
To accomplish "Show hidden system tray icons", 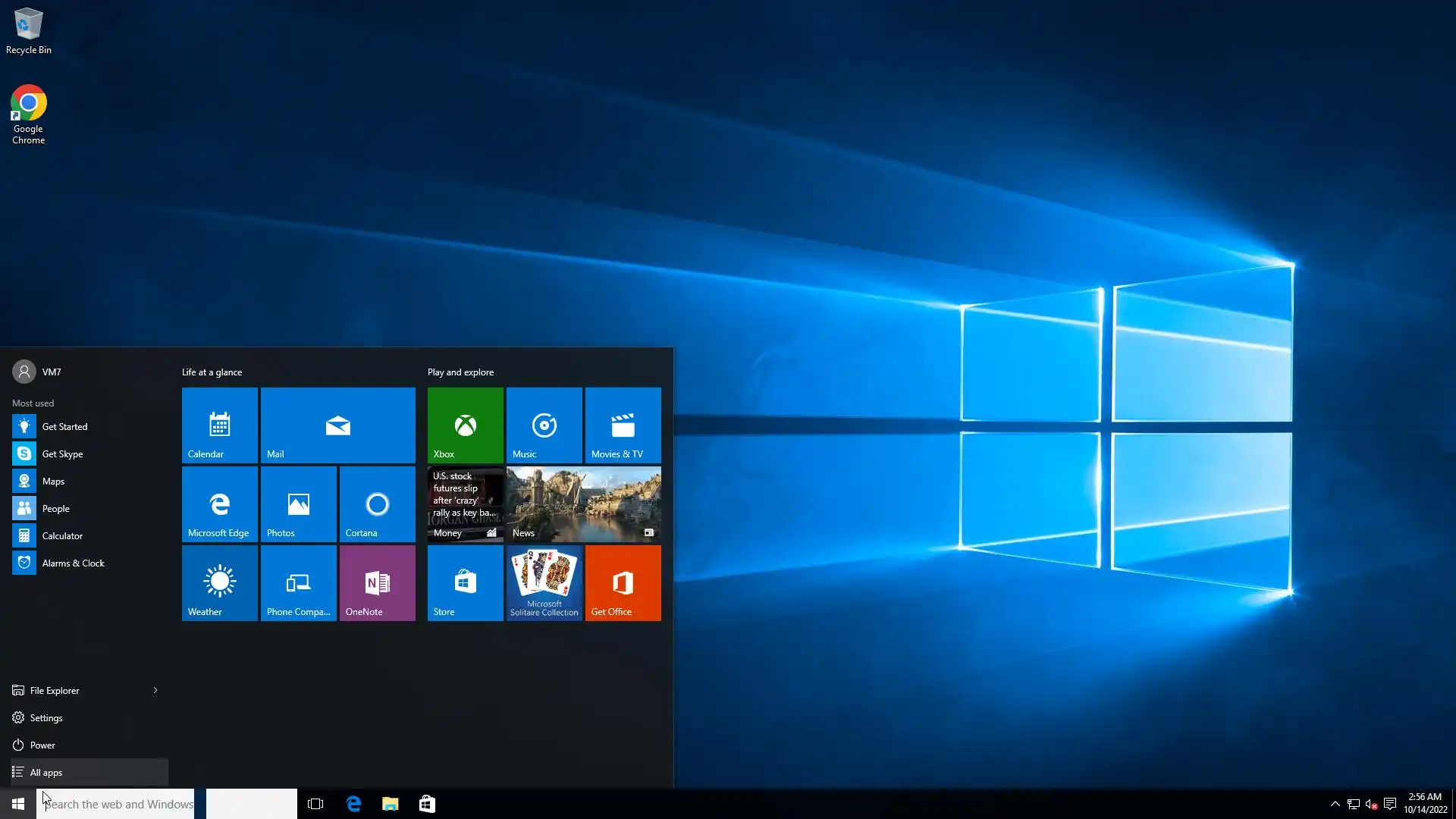I will (x=1335, y=804).
